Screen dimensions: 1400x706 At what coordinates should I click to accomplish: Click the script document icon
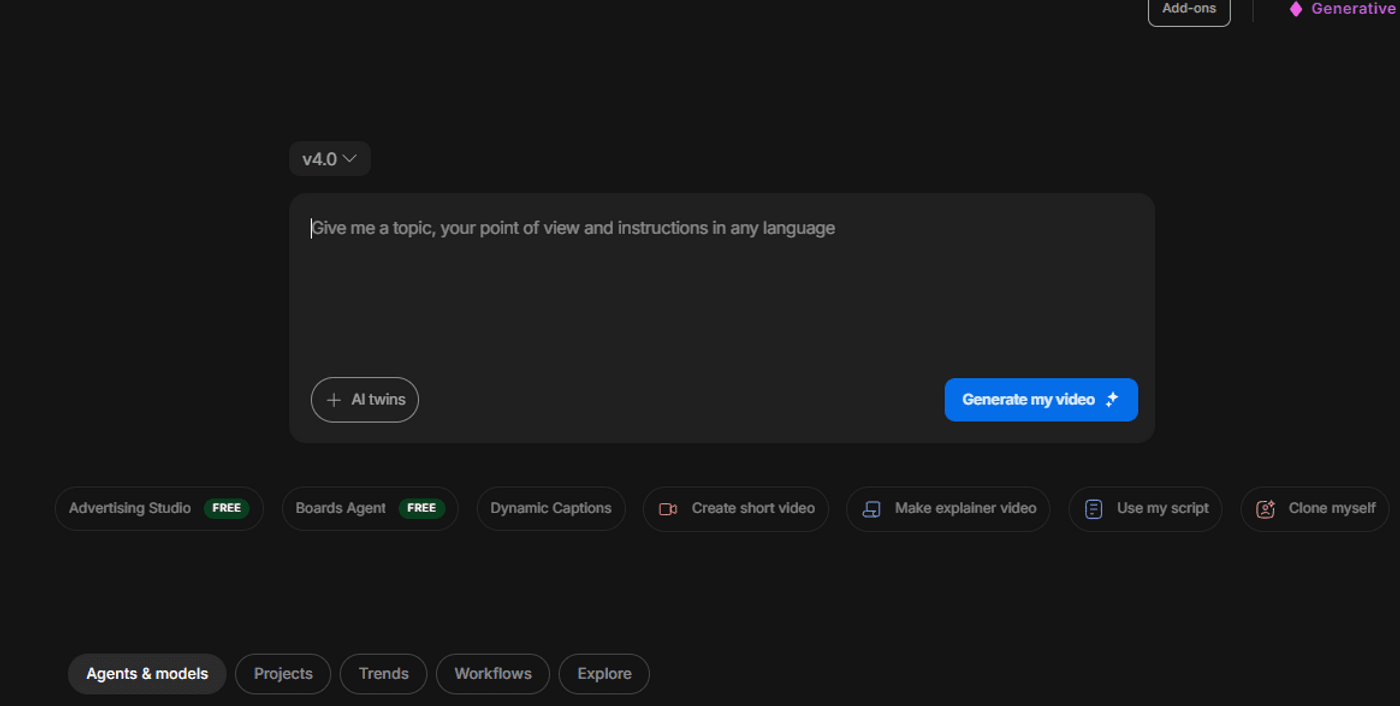point(1094,509)
